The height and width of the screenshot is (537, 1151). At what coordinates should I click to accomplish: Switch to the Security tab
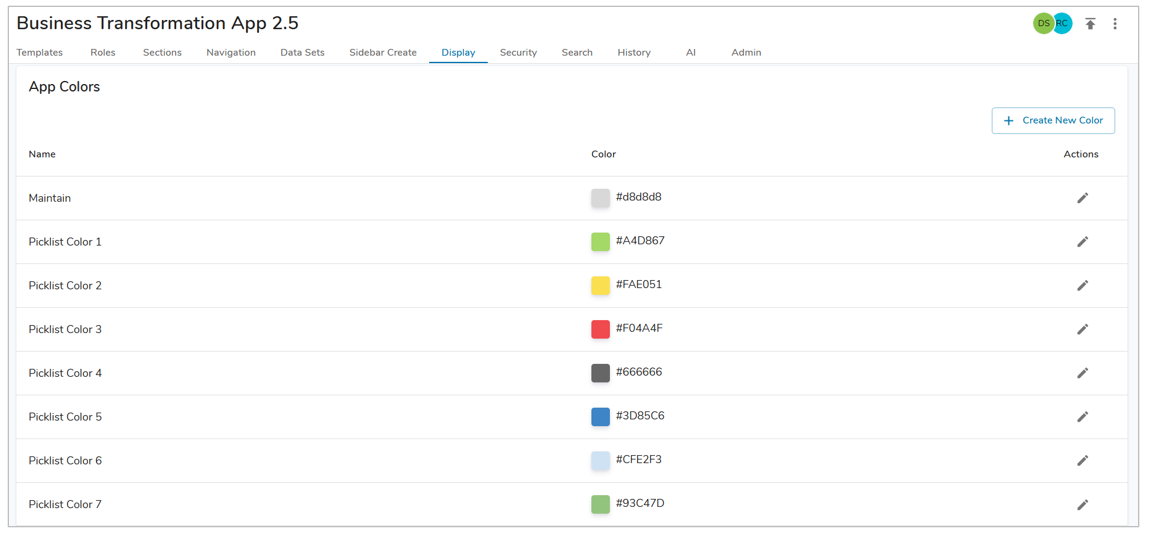[518, 52]
